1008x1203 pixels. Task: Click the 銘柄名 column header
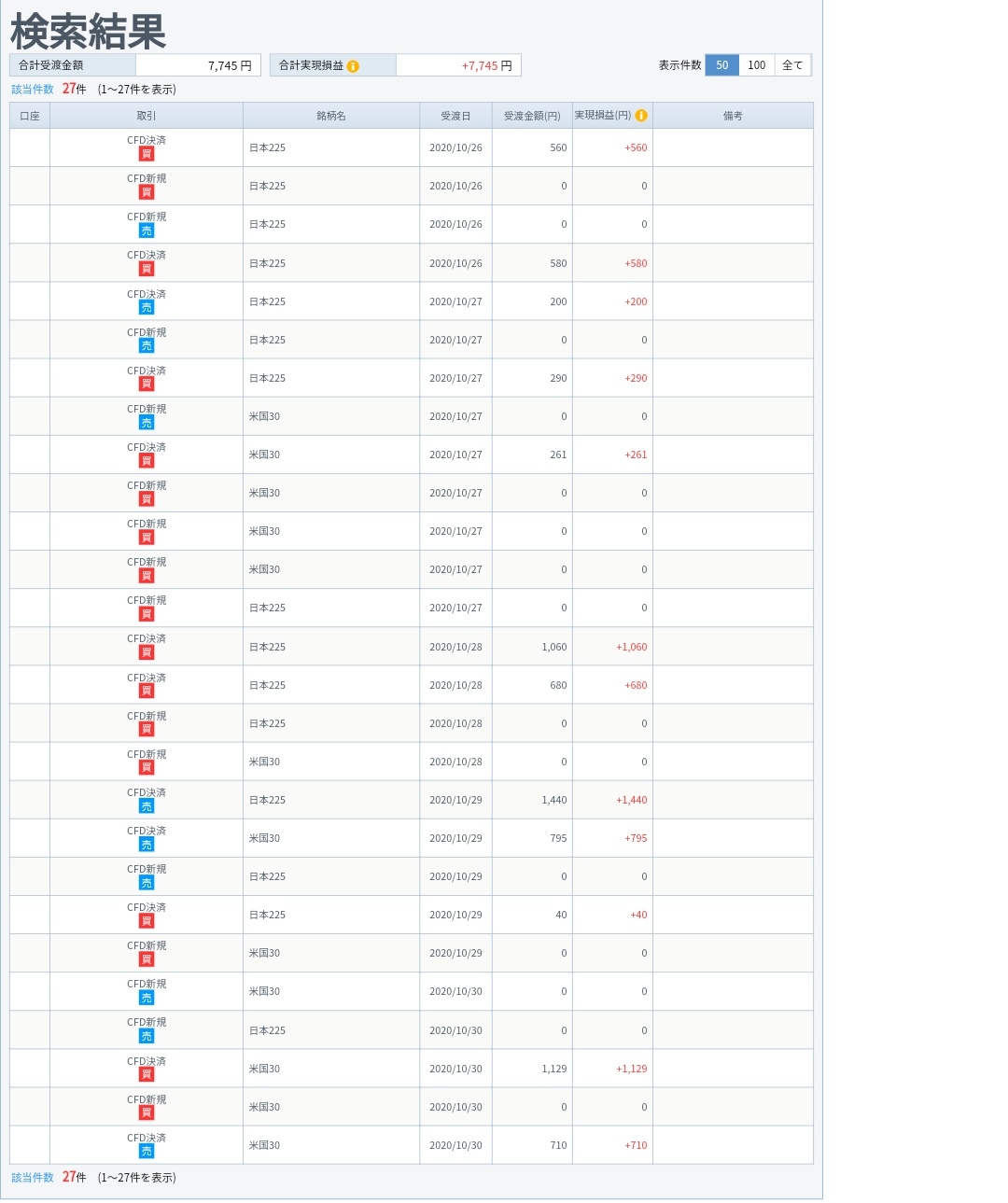point(331,116)
